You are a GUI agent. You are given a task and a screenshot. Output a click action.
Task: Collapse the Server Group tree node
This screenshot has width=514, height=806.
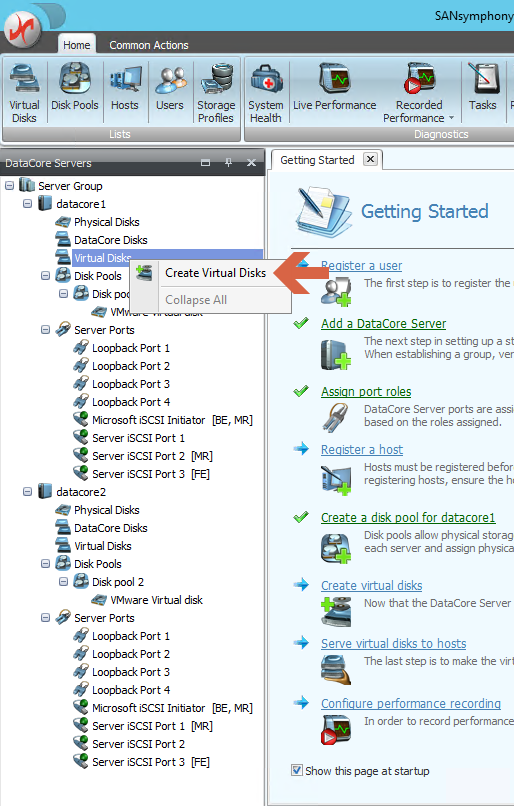9,186
